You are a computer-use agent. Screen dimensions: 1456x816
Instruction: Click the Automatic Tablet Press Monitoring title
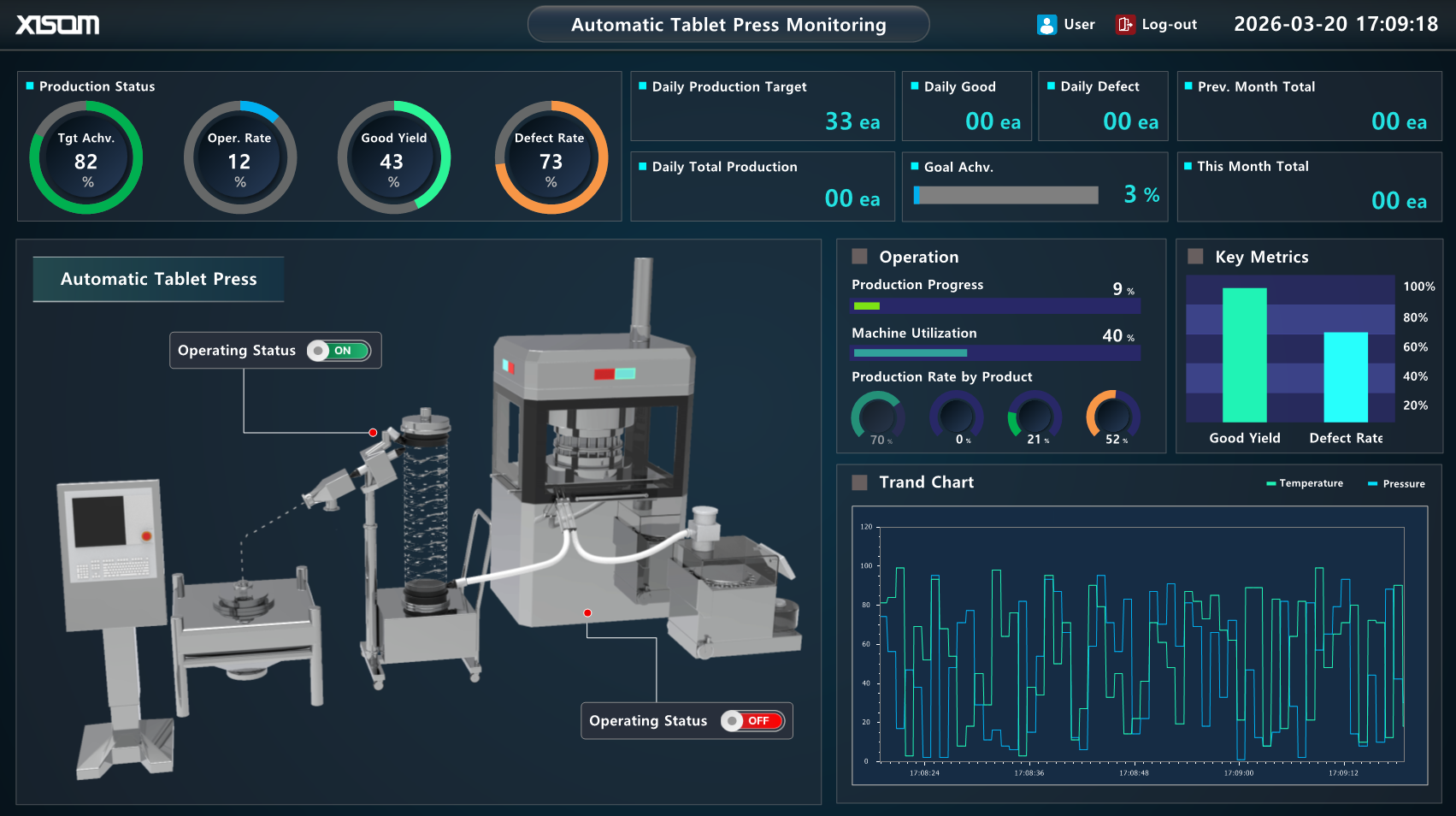pos(728,25)
